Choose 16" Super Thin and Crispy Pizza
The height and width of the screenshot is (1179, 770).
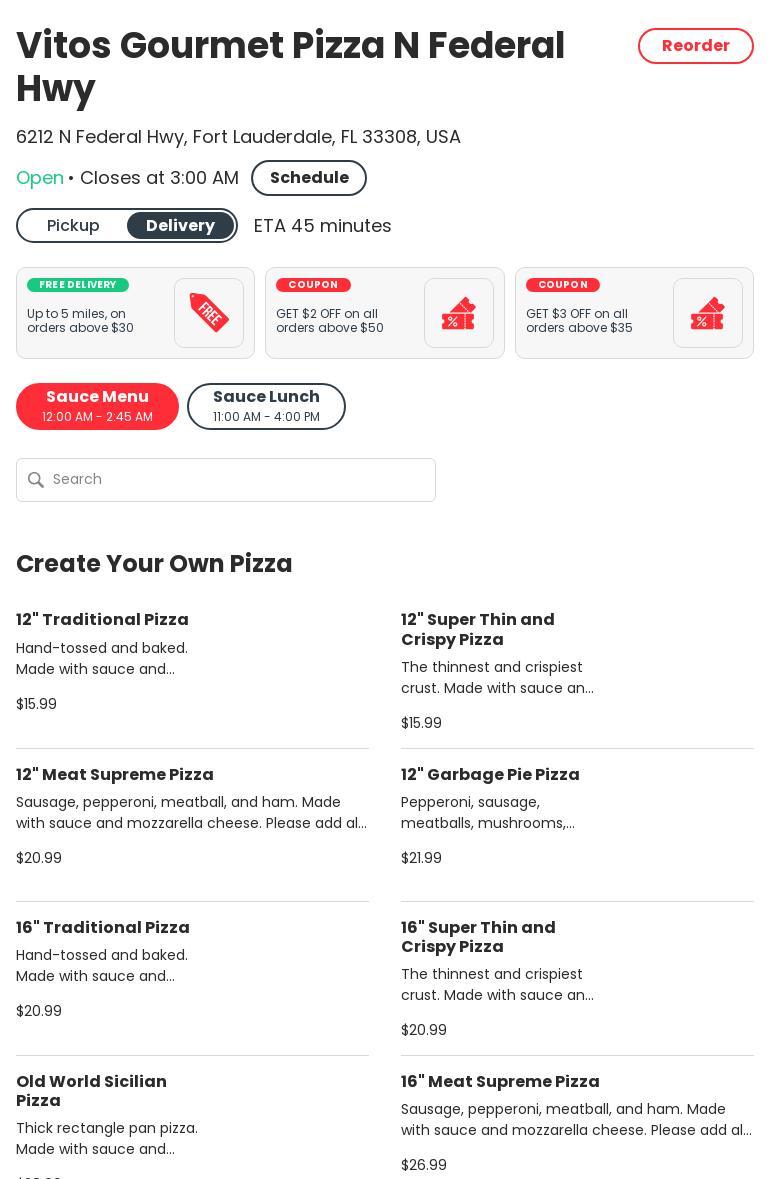tap(478, 937)
